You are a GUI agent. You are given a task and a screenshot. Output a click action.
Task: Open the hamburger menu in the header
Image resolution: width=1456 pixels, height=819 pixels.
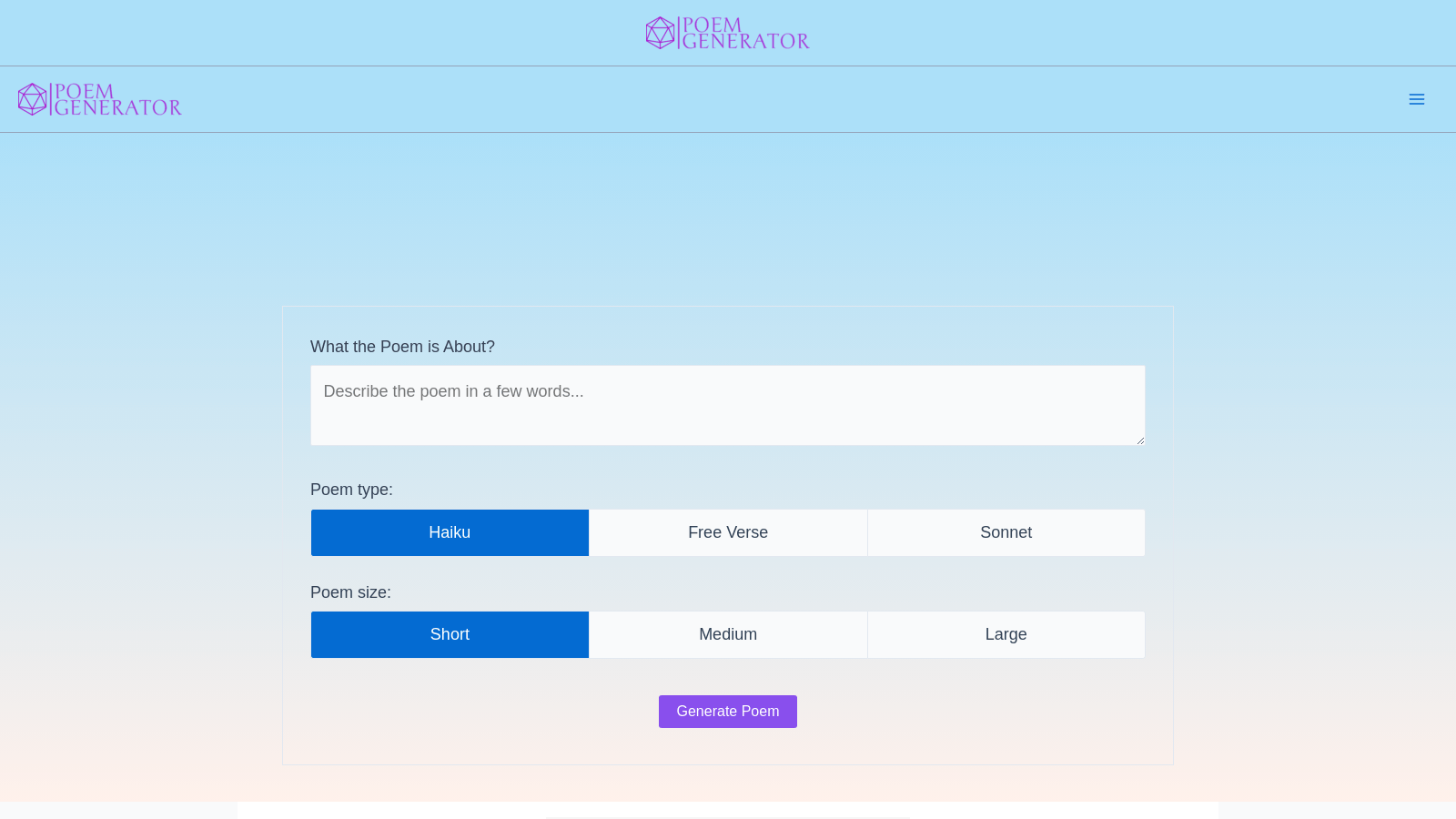tap(1416, 99)
